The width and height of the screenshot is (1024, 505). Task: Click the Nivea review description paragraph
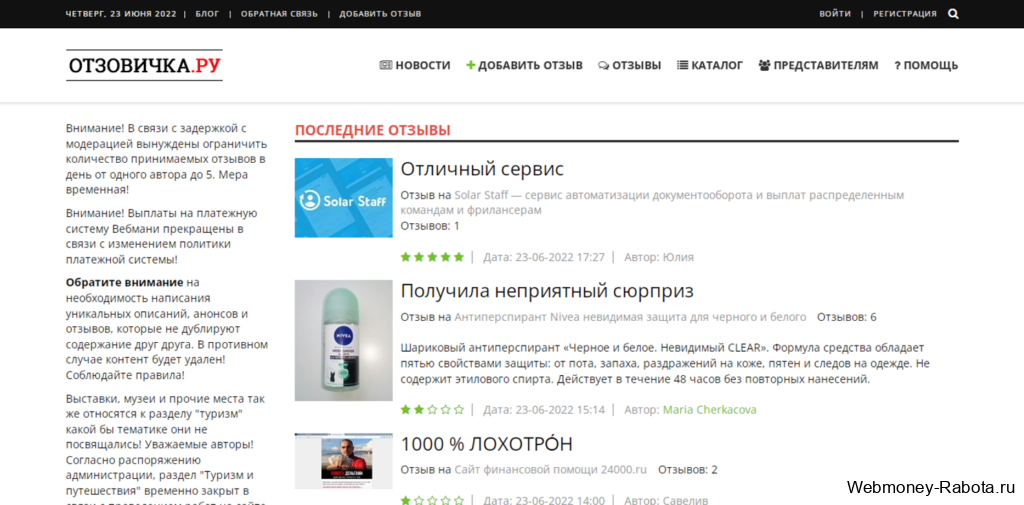pos(664,363)
